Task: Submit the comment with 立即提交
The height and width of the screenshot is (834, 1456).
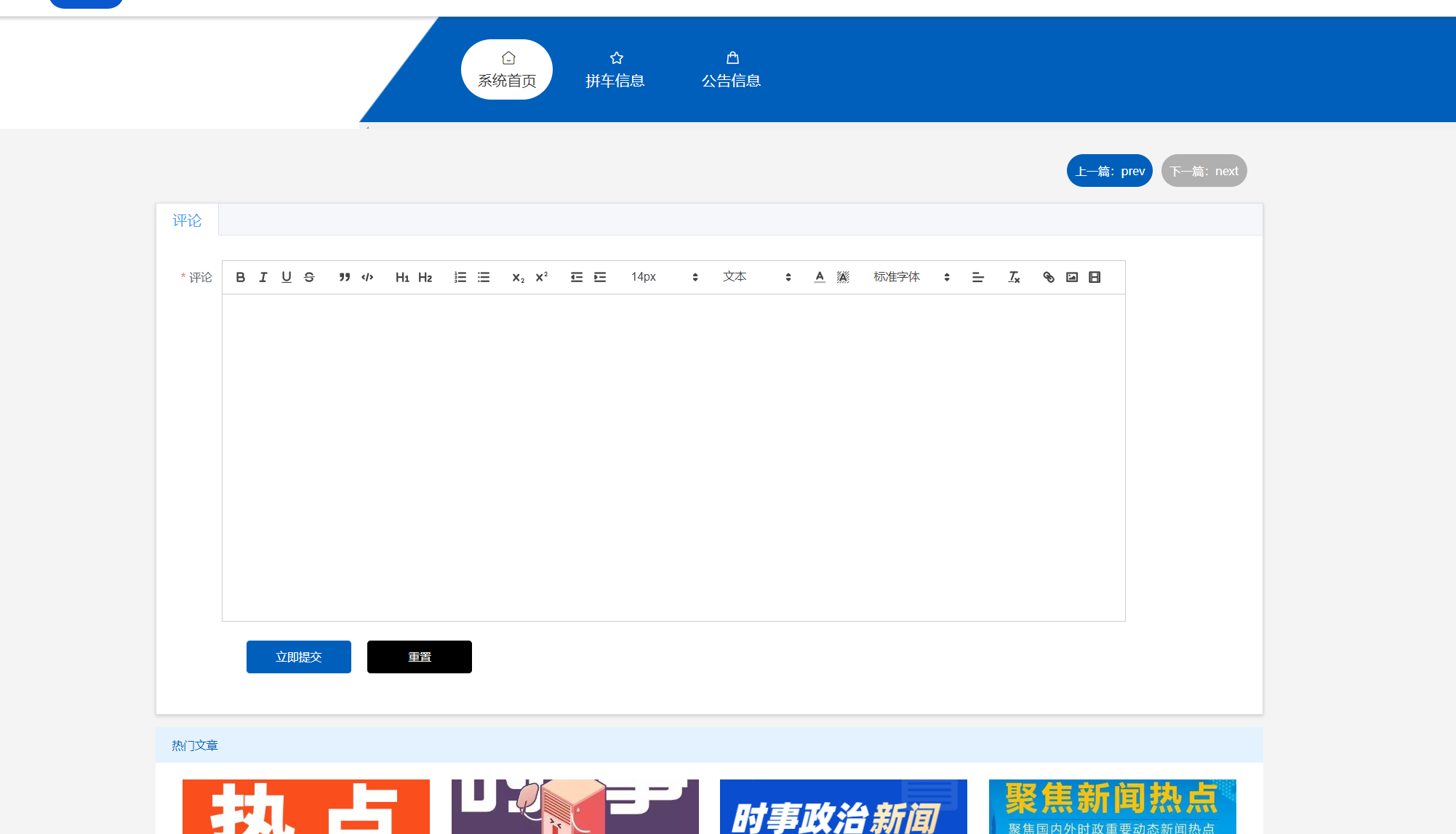Action: (x=298, y=657)
